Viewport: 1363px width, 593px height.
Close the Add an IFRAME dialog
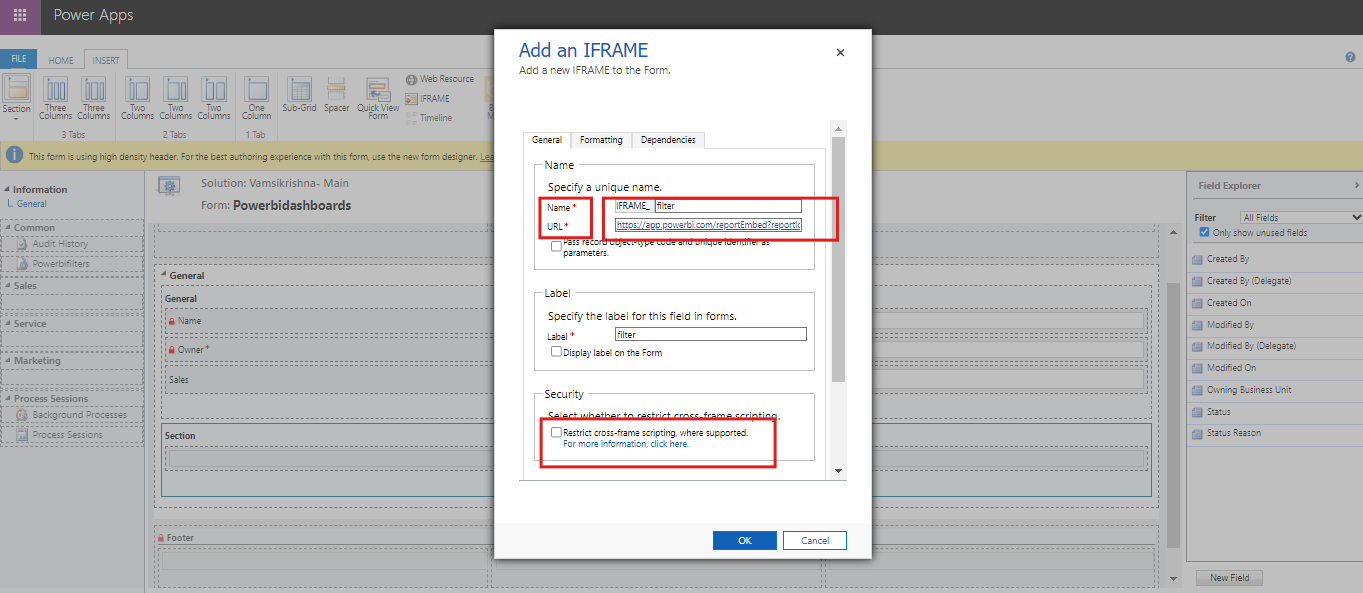tap(840, 53)
